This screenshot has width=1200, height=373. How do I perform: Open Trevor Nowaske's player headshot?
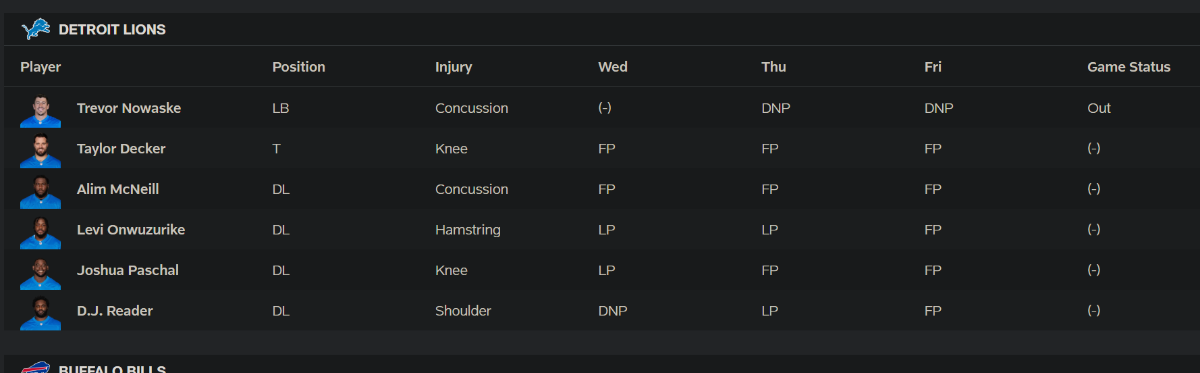point(40,110)
